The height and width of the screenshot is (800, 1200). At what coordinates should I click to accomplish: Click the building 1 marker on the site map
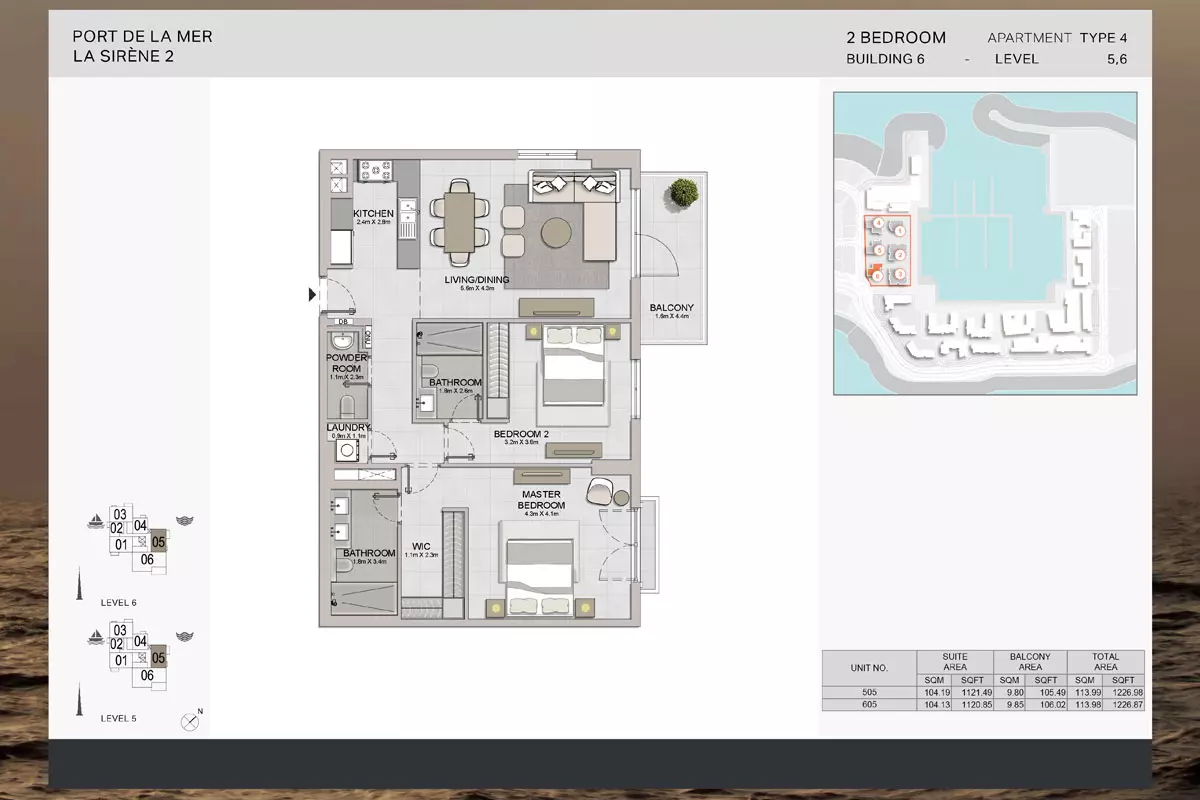coord(900,231)
